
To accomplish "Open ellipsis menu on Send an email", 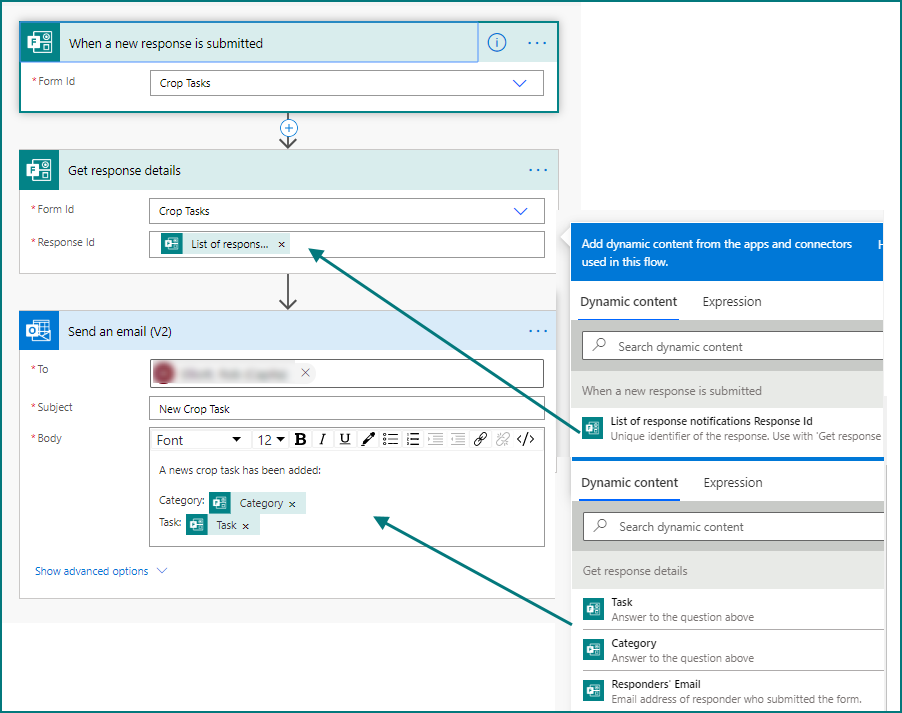I will 538,331.
